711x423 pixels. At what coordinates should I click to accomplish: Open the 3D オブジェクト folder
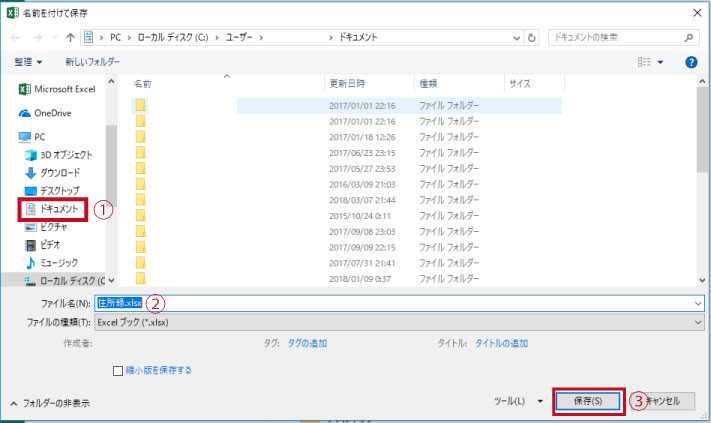coord(65,155)
